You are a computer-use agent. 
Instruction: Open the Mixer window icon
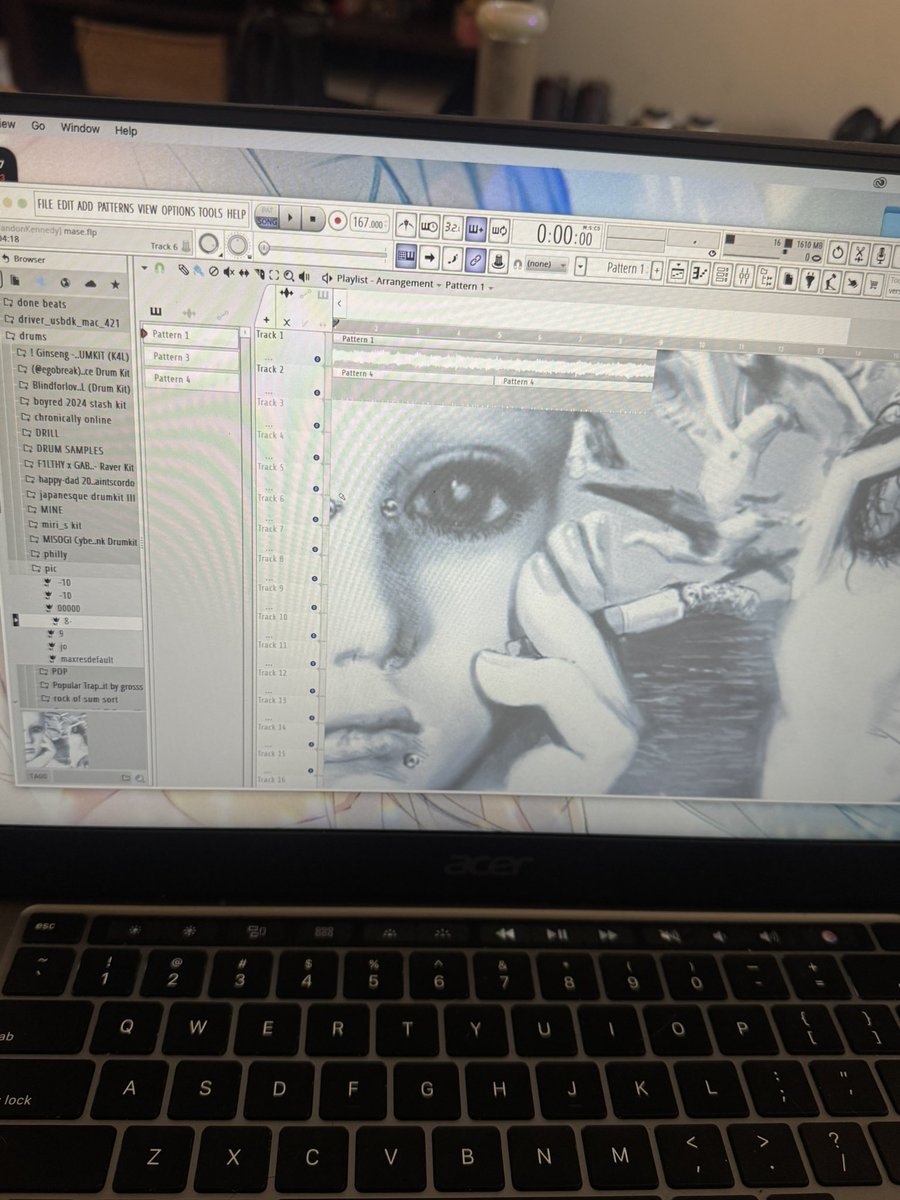pyautogui.click(x=745, y=276)
